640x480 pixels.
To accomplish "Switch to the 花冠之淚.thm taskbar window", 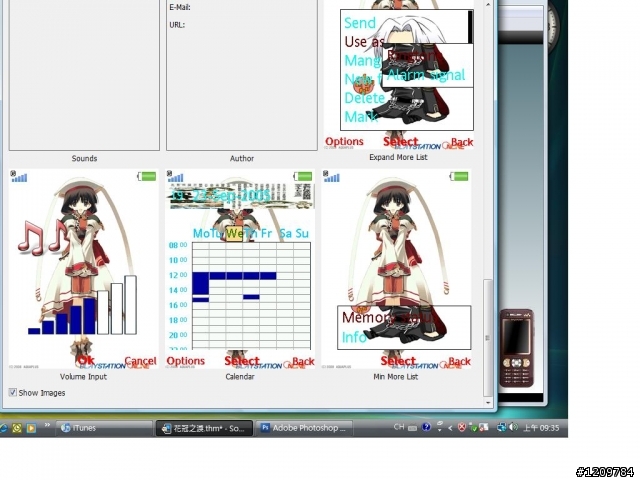I will (x=204, y=428).
